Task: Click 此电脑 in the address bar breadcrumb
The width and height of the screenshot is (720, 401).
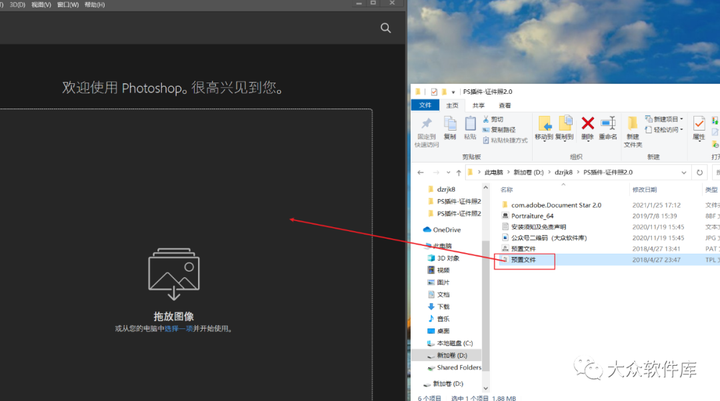Action: point(494,172)
